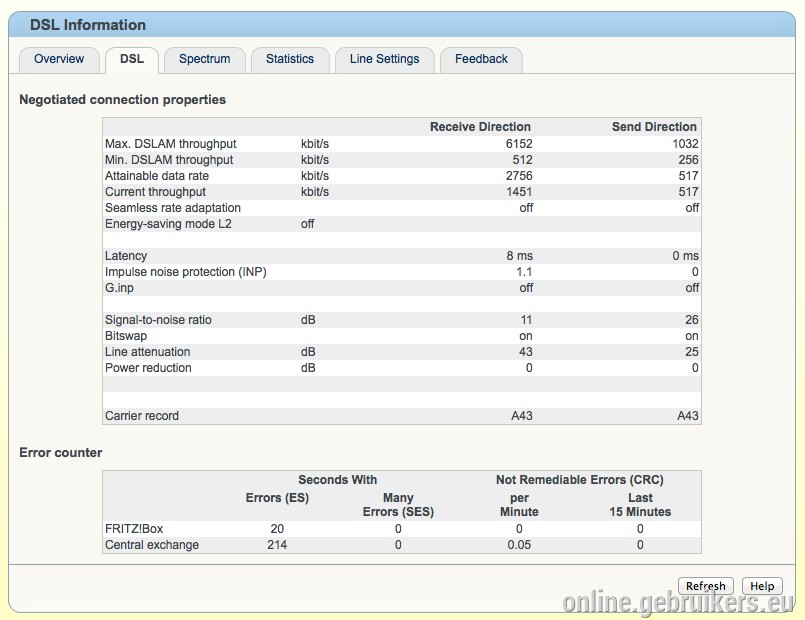
Task: Go to the Line Settings tab
Action: click(x=385, y=60)
